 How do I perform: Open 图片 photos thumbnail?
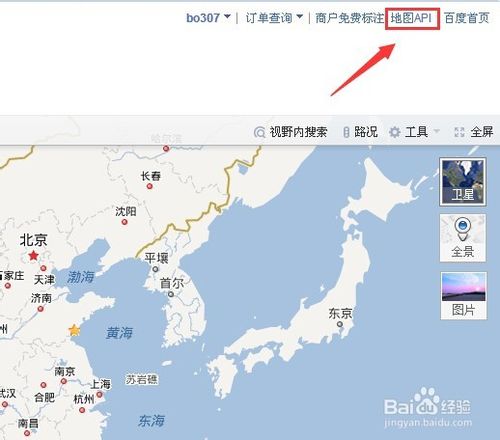[463, 295]
